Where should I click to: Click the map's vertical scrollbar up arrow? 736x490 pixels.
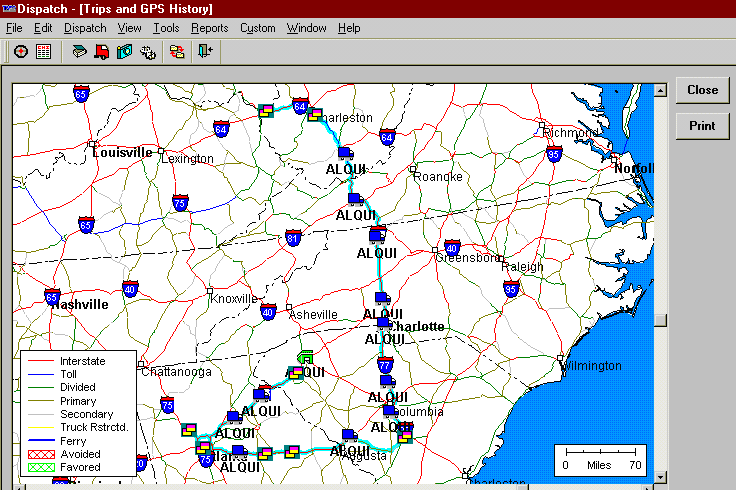point(660,91)
